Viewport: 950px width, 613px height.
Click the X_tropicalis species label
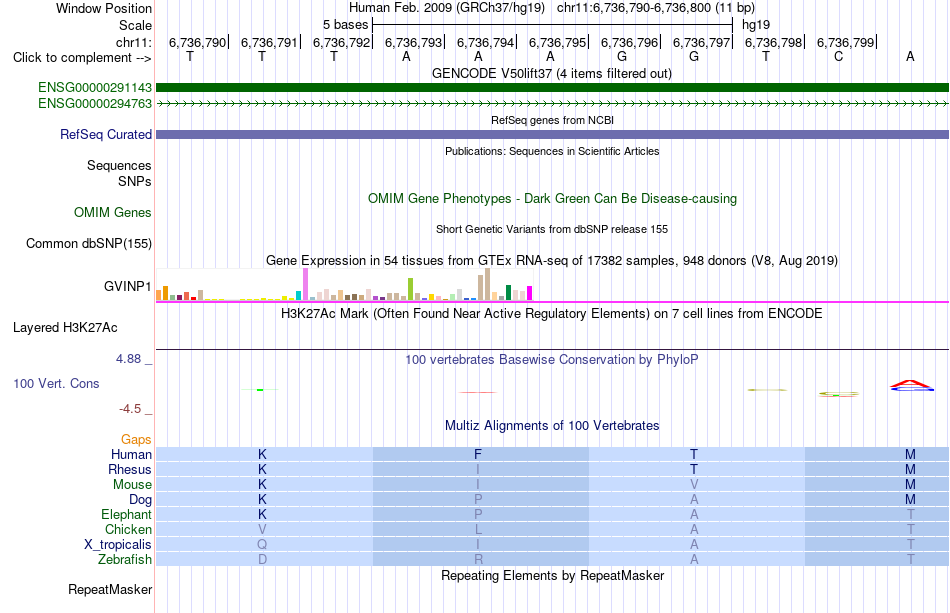tap(118, 545)
